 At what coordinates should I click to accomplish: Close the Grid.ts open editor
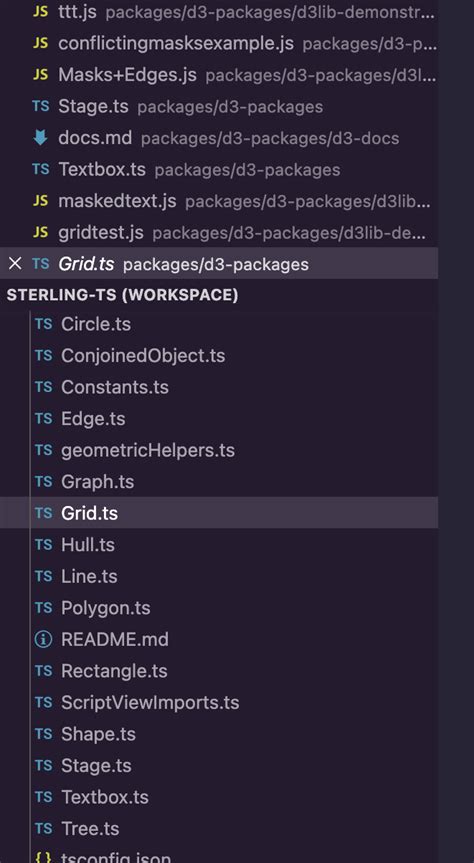15,264
